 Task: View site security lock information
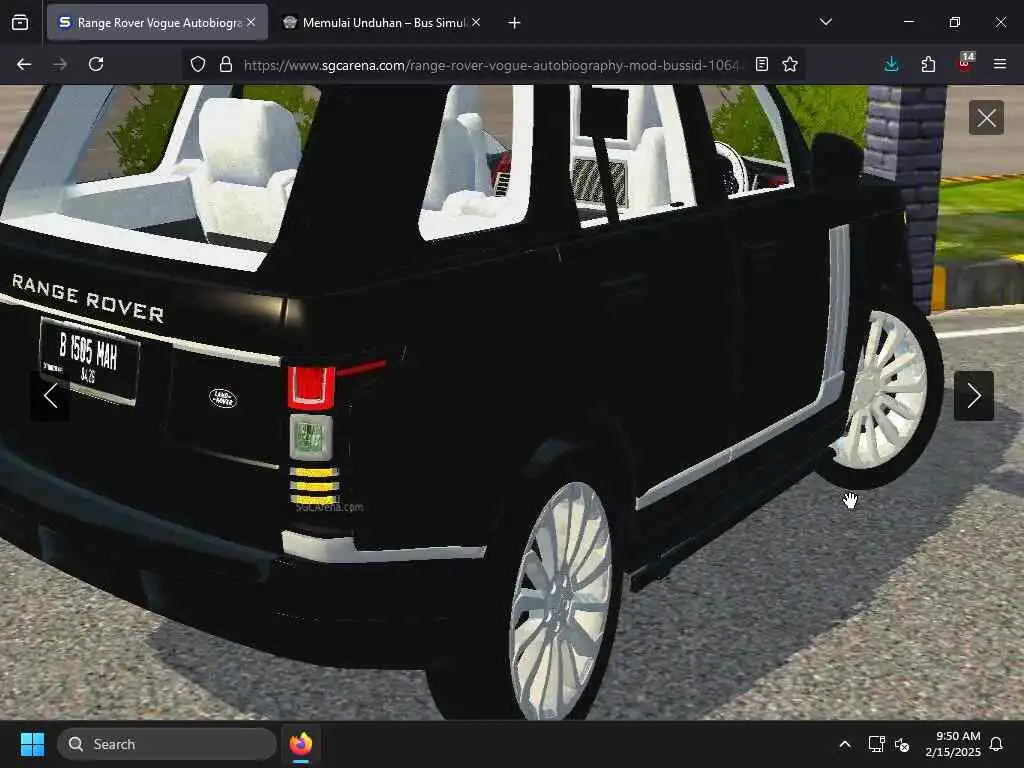[226, 64]
